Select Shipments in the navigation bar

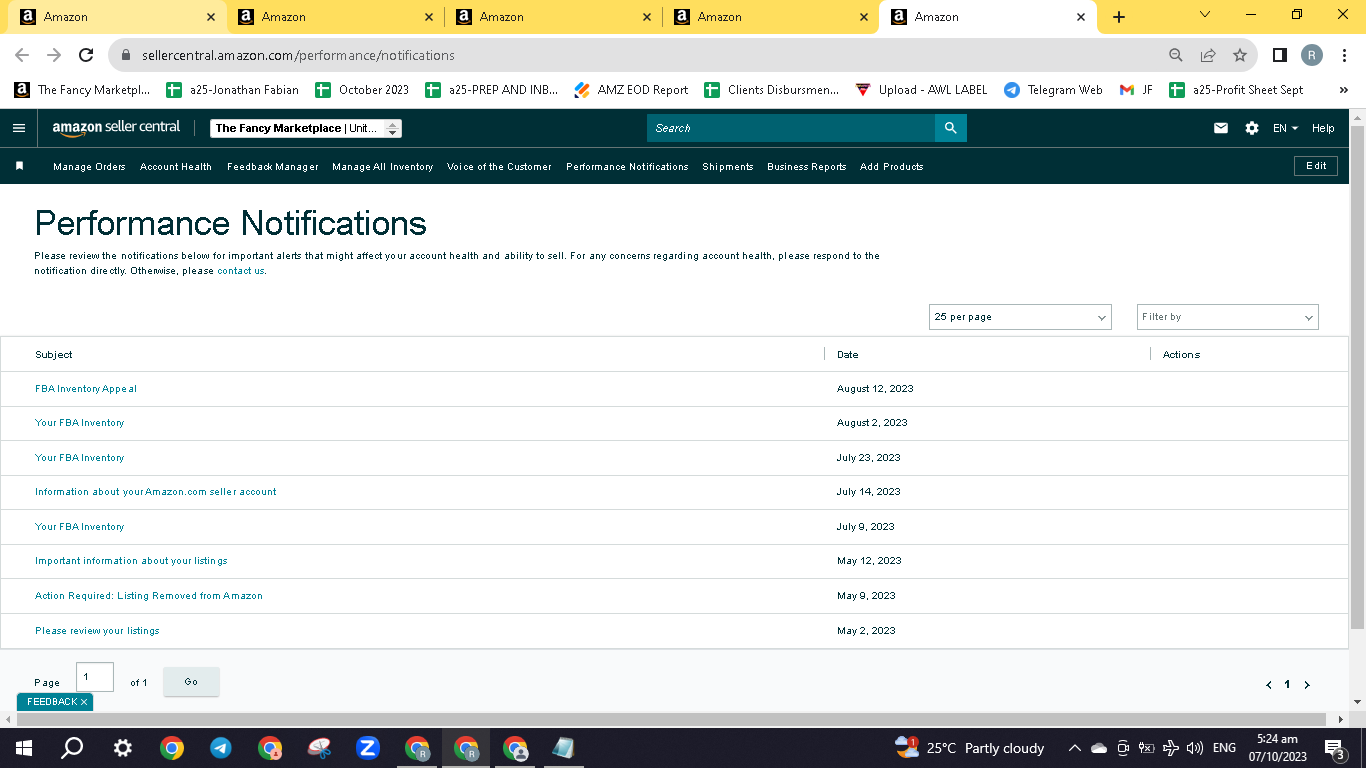point(728,167)
